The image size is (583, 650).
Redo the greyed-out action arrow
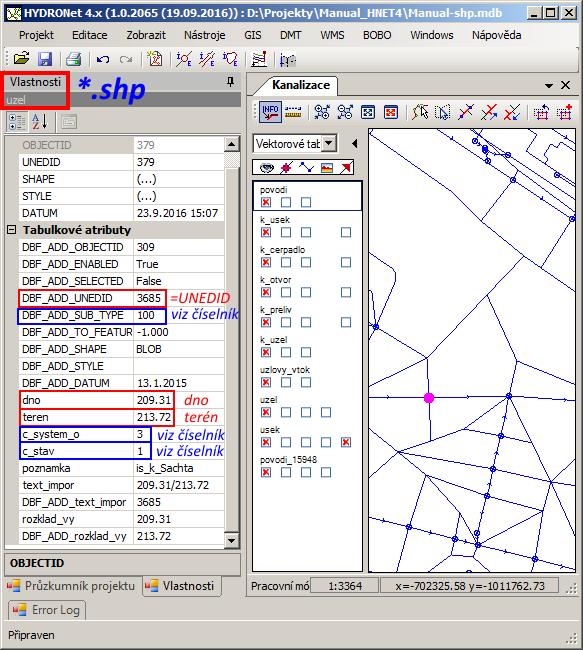126,60
